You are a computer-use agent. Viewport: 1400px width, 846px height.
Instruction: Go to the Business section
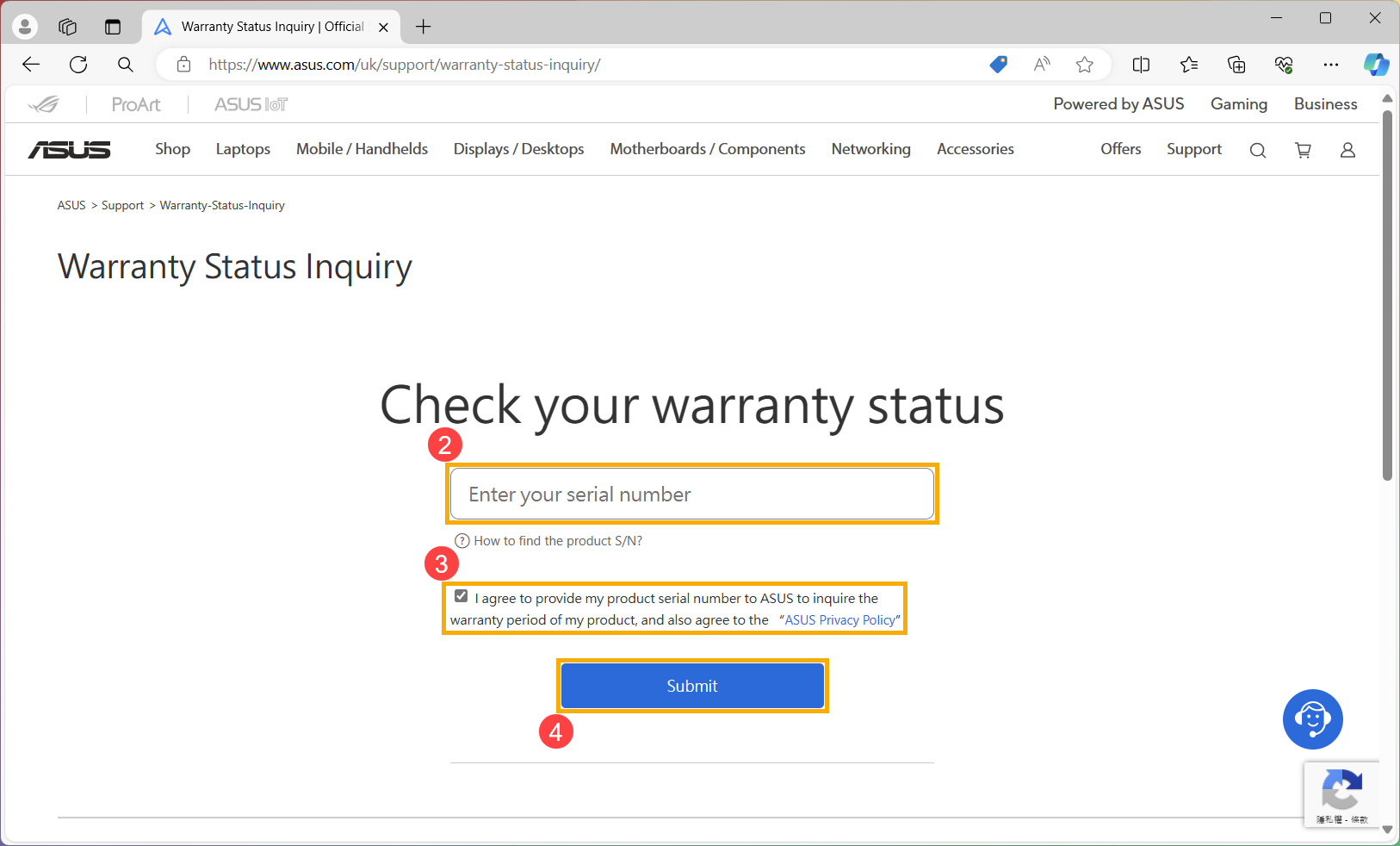1325,103
